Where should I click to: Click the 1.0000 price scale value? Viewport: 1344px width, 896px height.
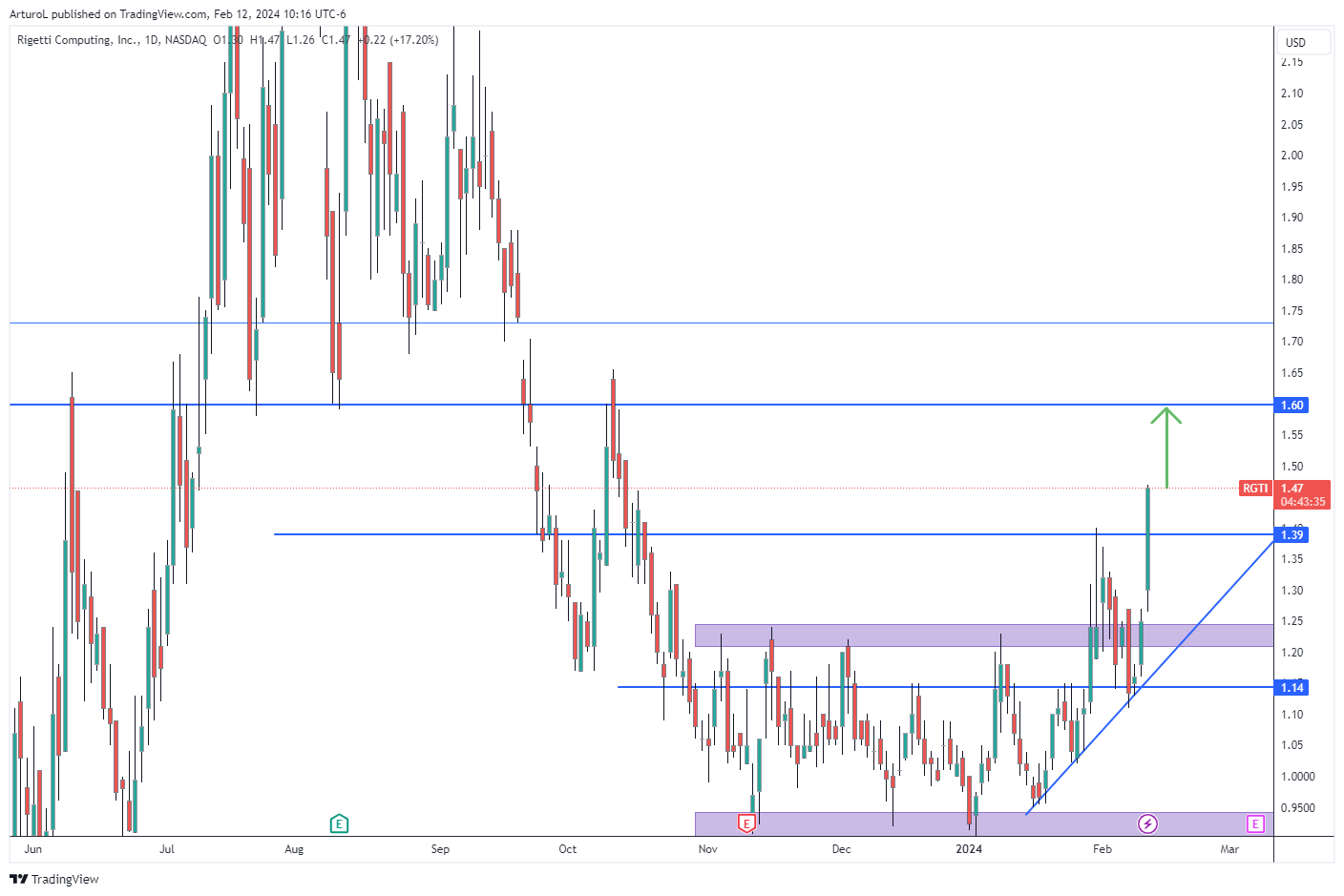coord(1297,777)
